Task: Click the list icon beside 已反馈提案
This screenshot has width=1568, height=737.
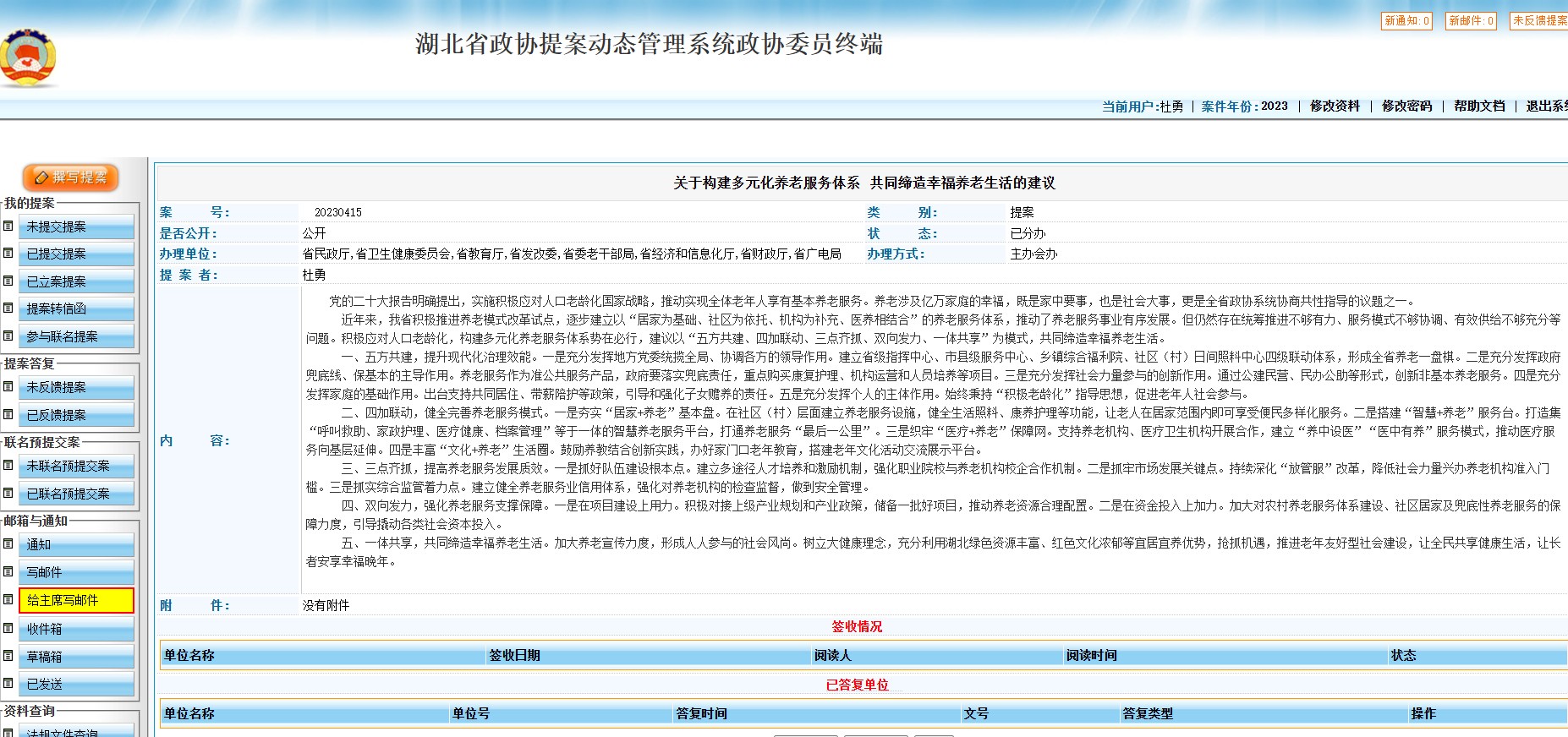Action: coord(8,414)
